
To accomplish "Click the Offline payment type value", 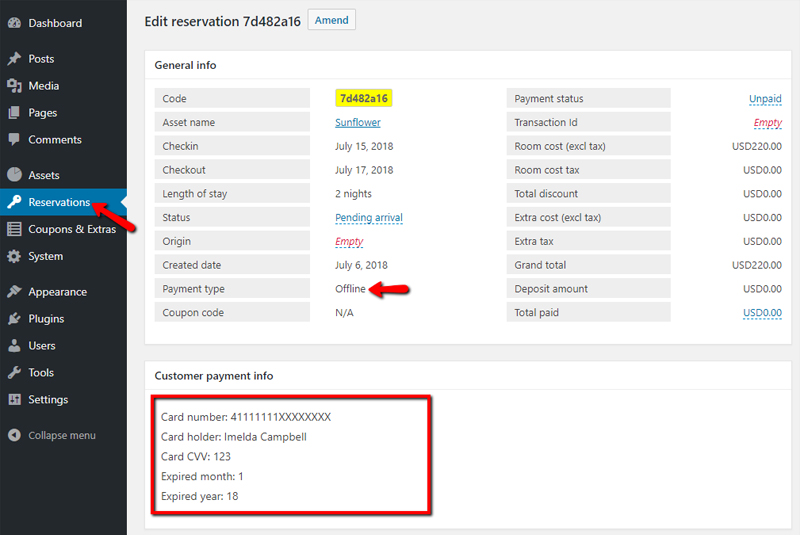I will pos(351,289).
